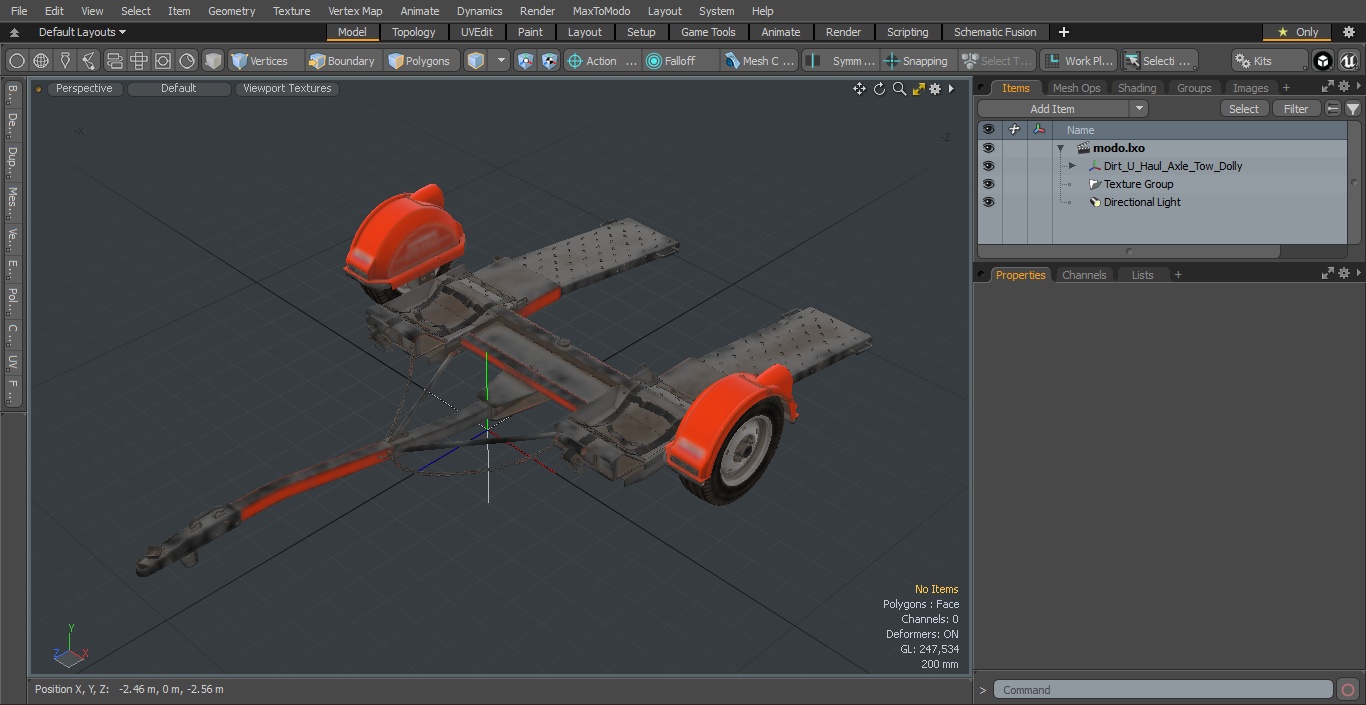Click the Filter button in Items panel

point(1296,109)
